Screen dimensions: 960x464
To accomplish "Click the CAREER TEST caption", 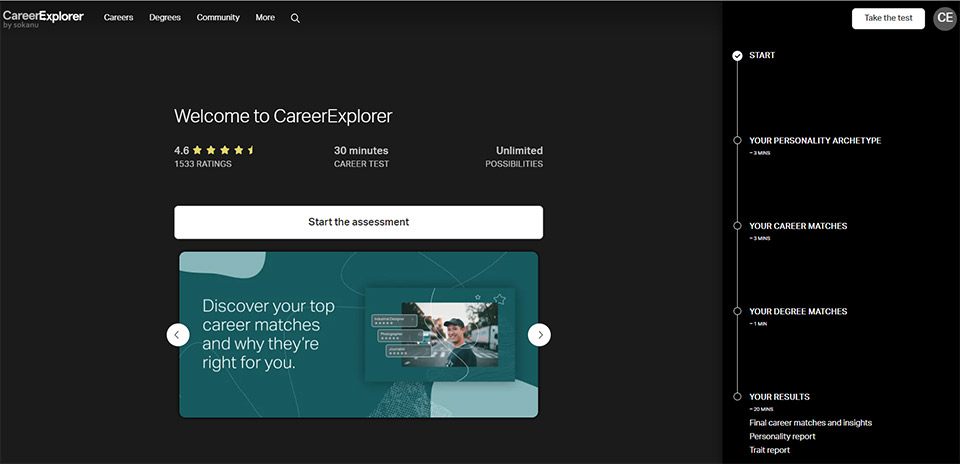I will click(x=361, y=164).
